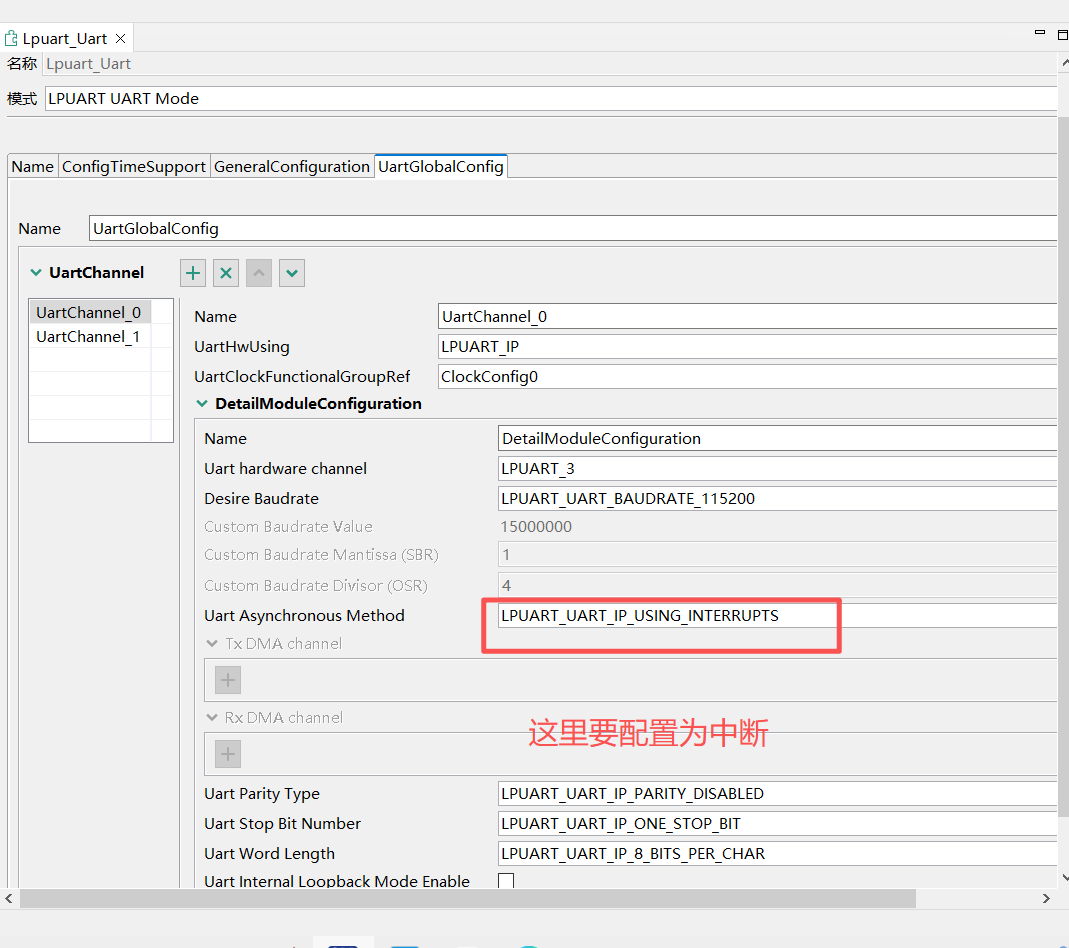The width and height of the screenshot is (1069, 948).
Task: Click Custom Baudrate Mantissa (SBR) field
Action: click(777, 555)
